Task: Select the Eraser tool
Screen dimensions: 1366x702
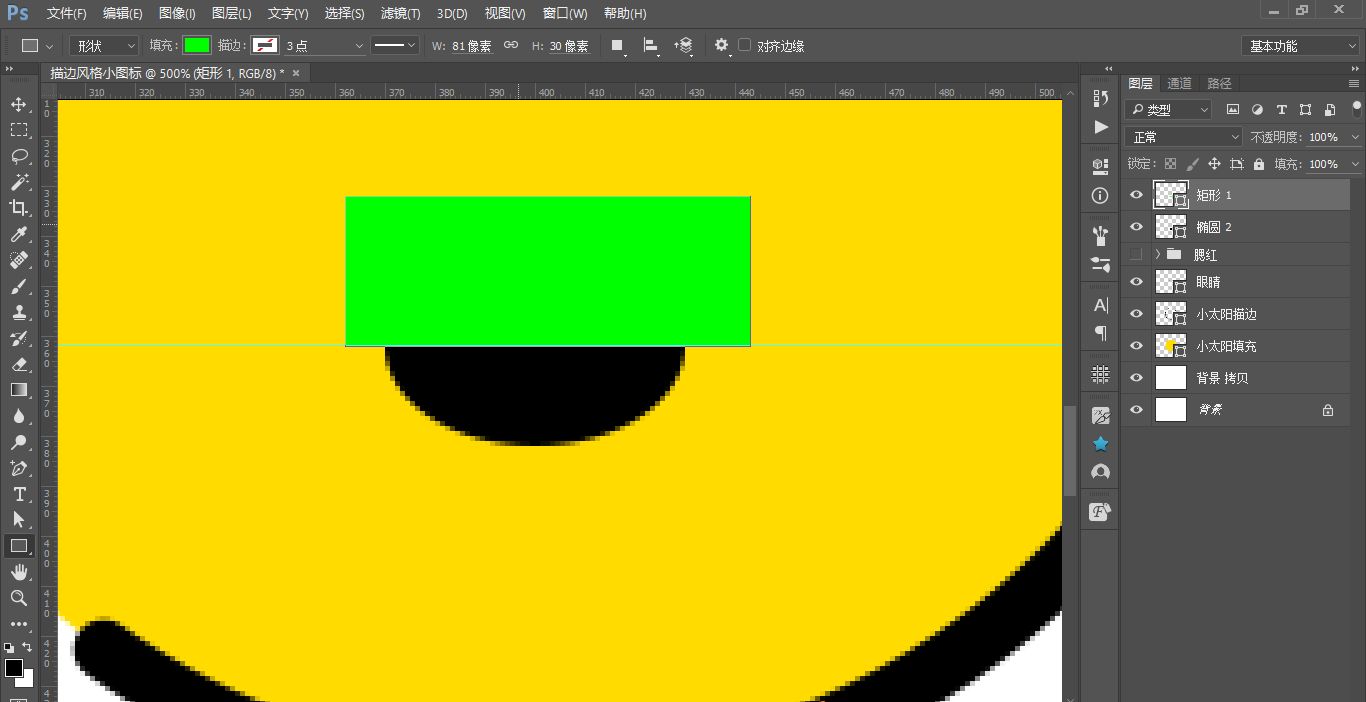Action: [x=18, y=364]
